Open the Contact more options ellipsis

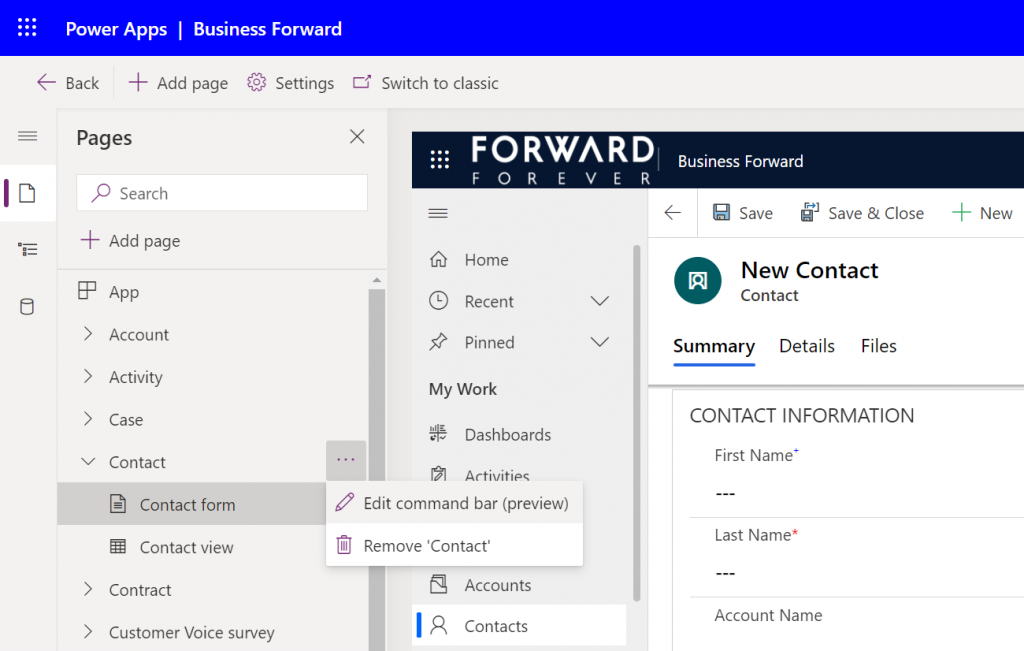[345, 460]
